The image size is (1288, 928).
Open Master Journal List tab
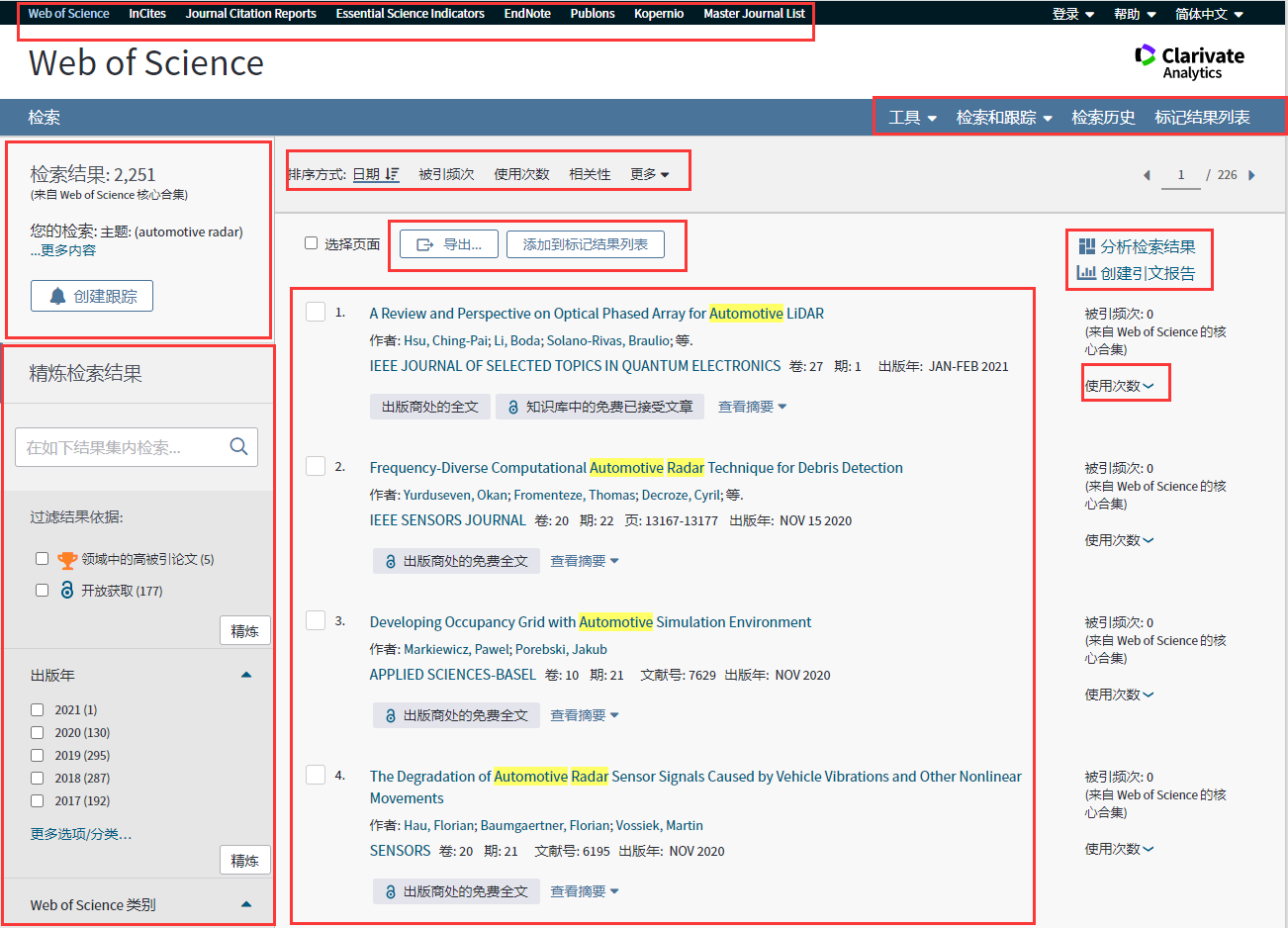(755, 14)
